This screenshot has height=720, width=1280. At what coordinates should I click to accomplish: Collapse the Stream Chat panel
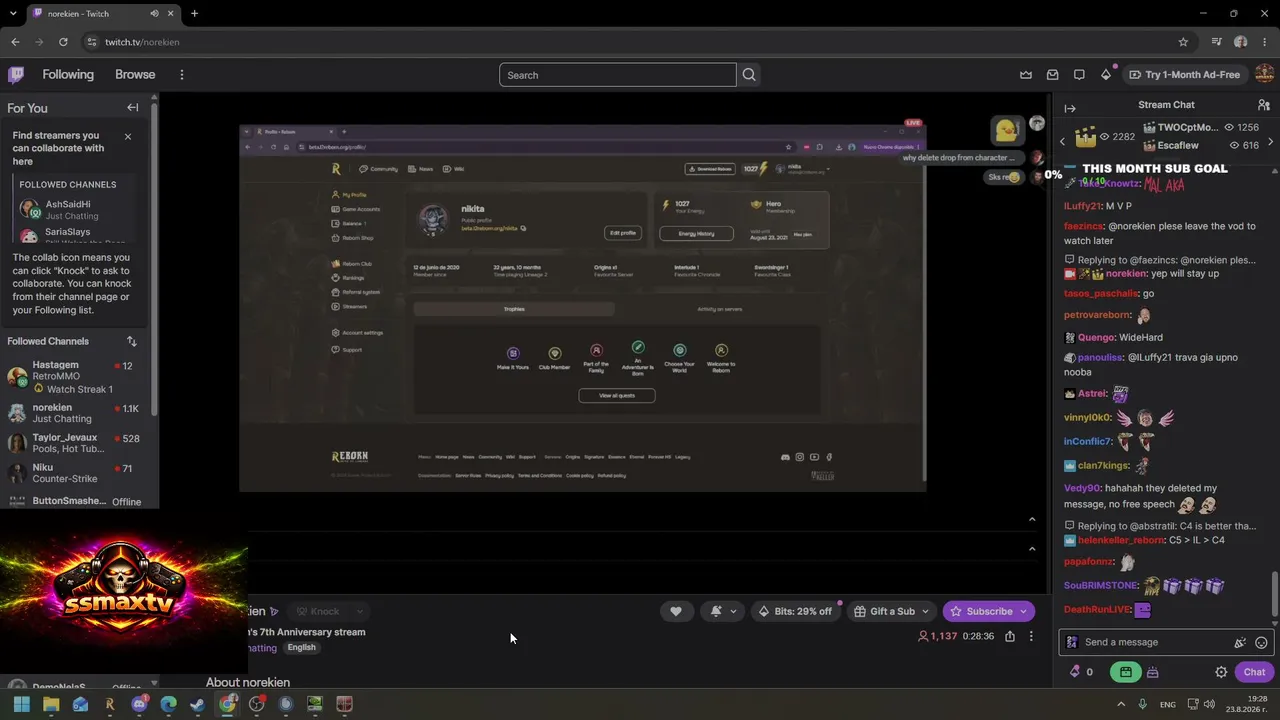coord(1070,108)
